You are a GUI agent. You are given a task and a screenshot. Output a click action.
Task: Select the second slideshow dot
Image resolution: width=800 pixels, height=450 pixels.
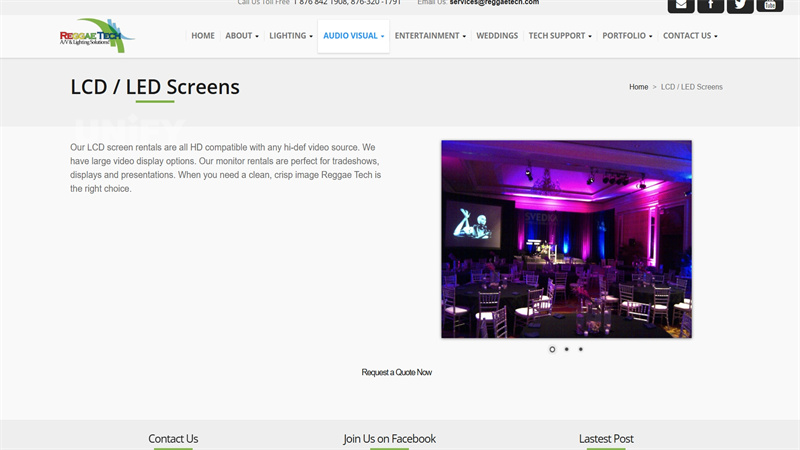[566, 349]
